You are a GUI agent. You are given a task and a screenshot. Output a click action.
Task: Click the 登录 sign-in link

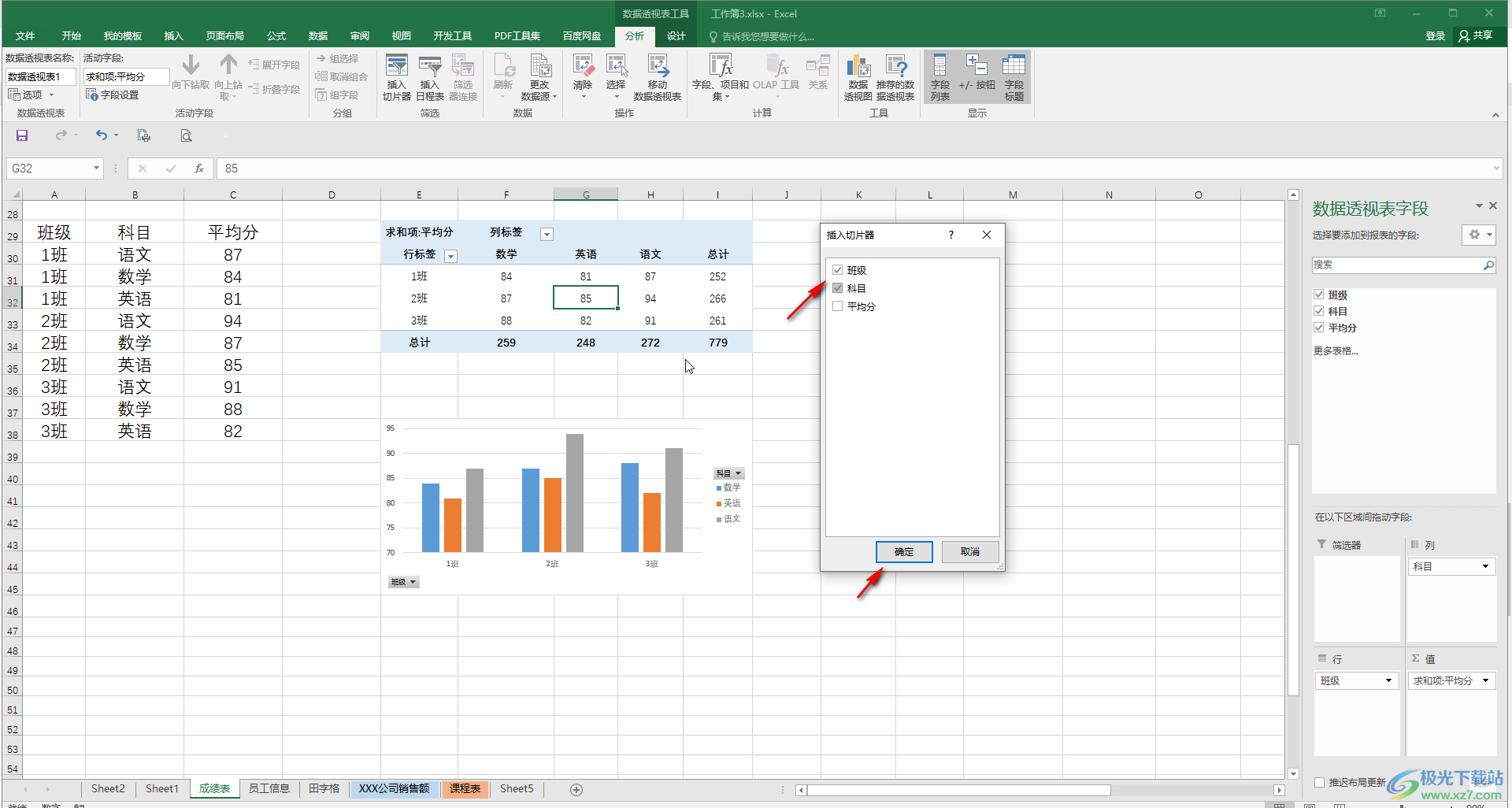point(1436,35)
